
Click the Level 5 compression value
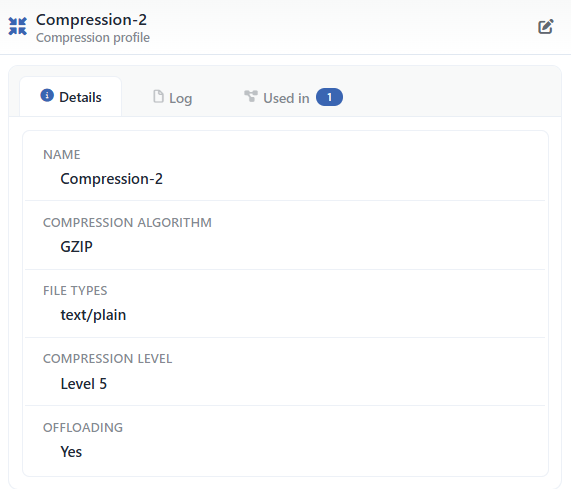pyautogui.click(x=84, y=384)
